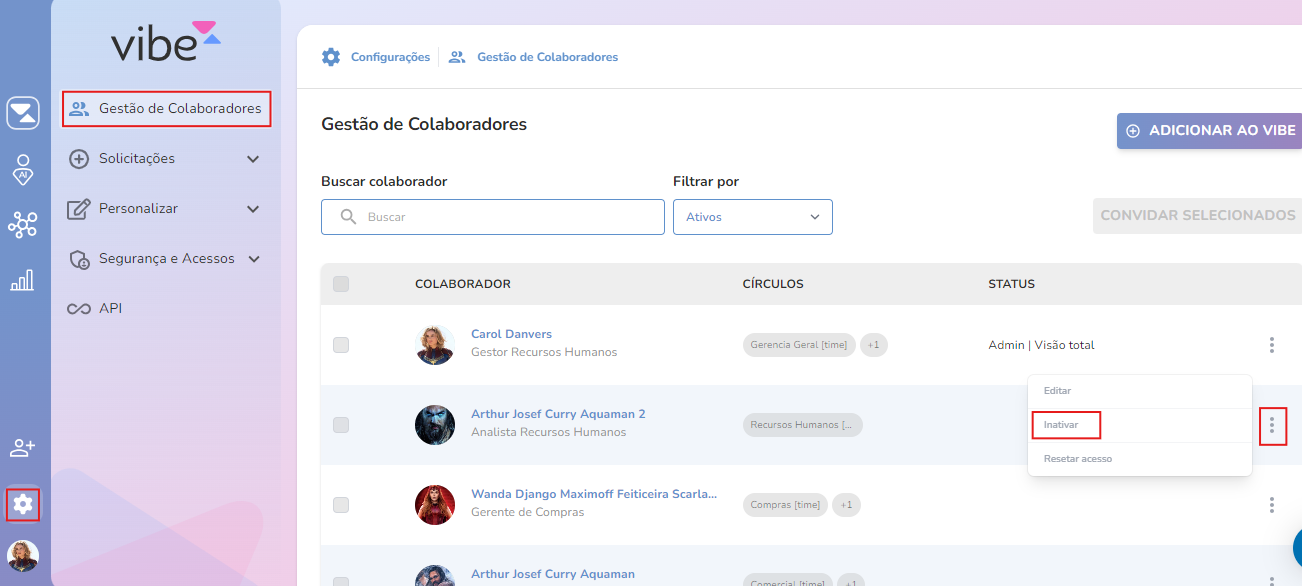Click the +1 badge in Carol Danvers' row
Viewport: 1302px width, 586px height.
[874, 345]
